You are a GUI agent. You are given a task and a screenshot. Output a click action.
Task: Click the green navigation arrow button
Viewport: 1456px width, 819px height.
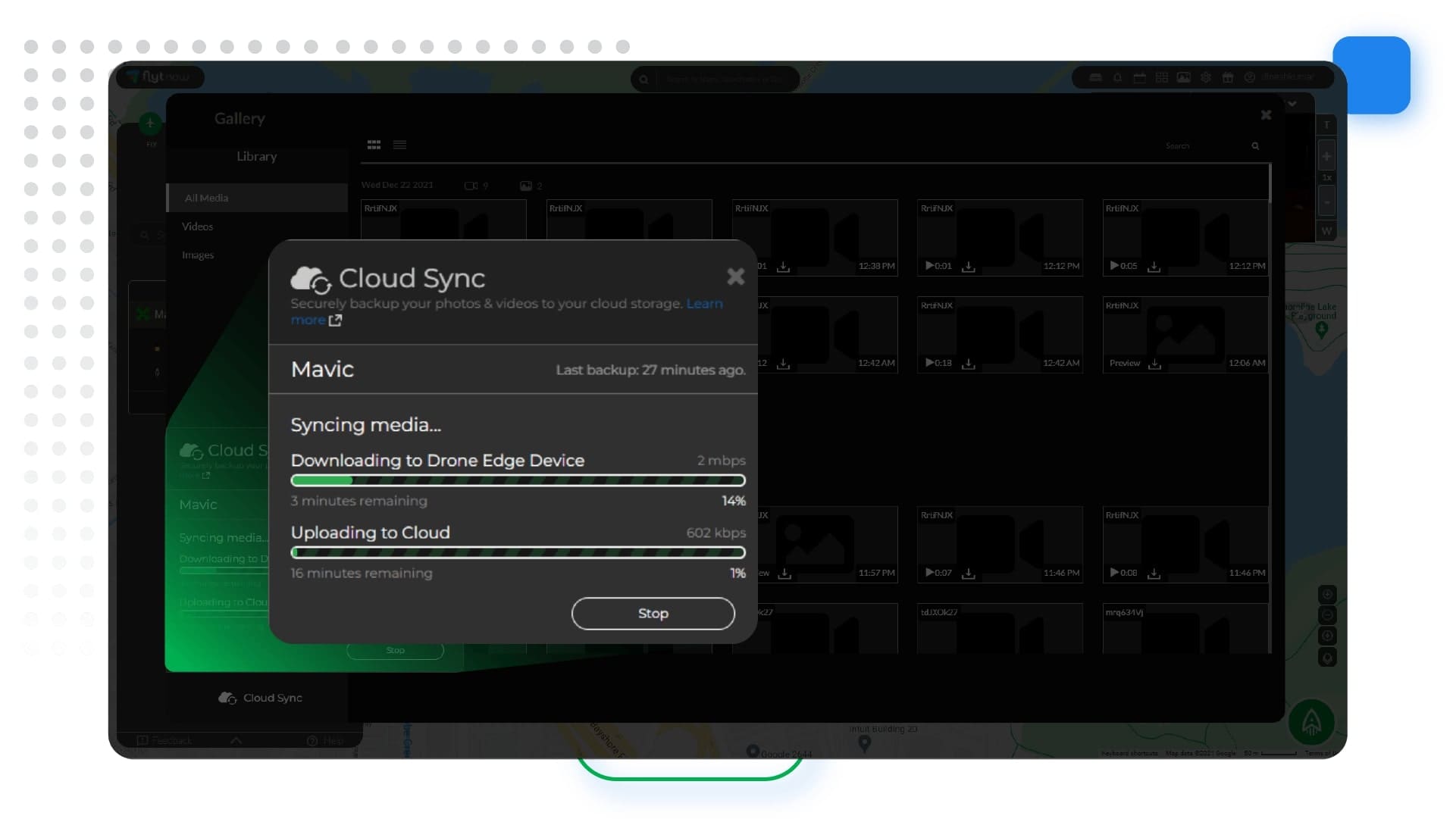[1311, 721]
